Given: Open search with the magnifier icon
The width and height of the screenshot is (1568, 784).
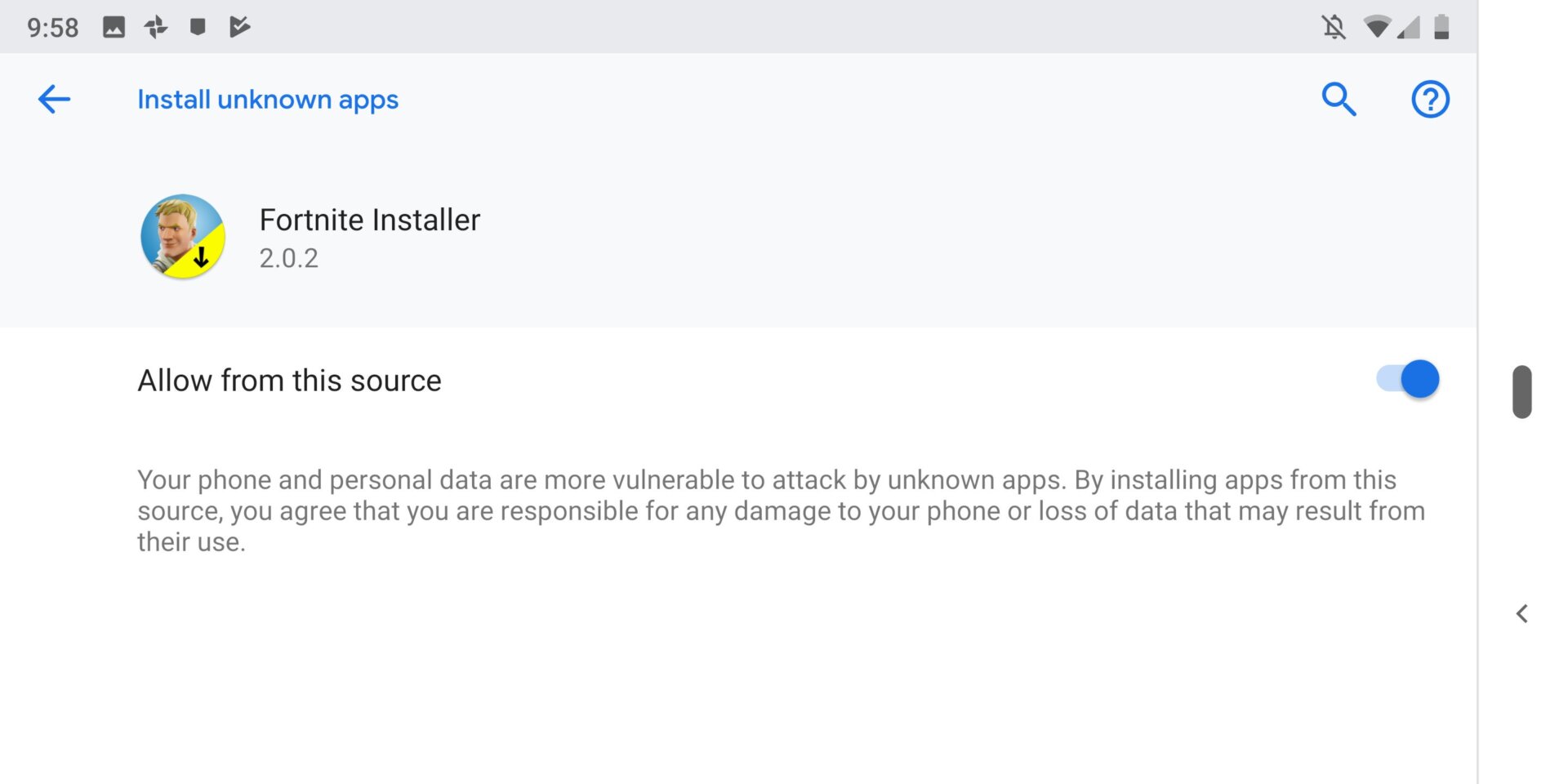Looking at the screenshot, I should pos(1339,100).
